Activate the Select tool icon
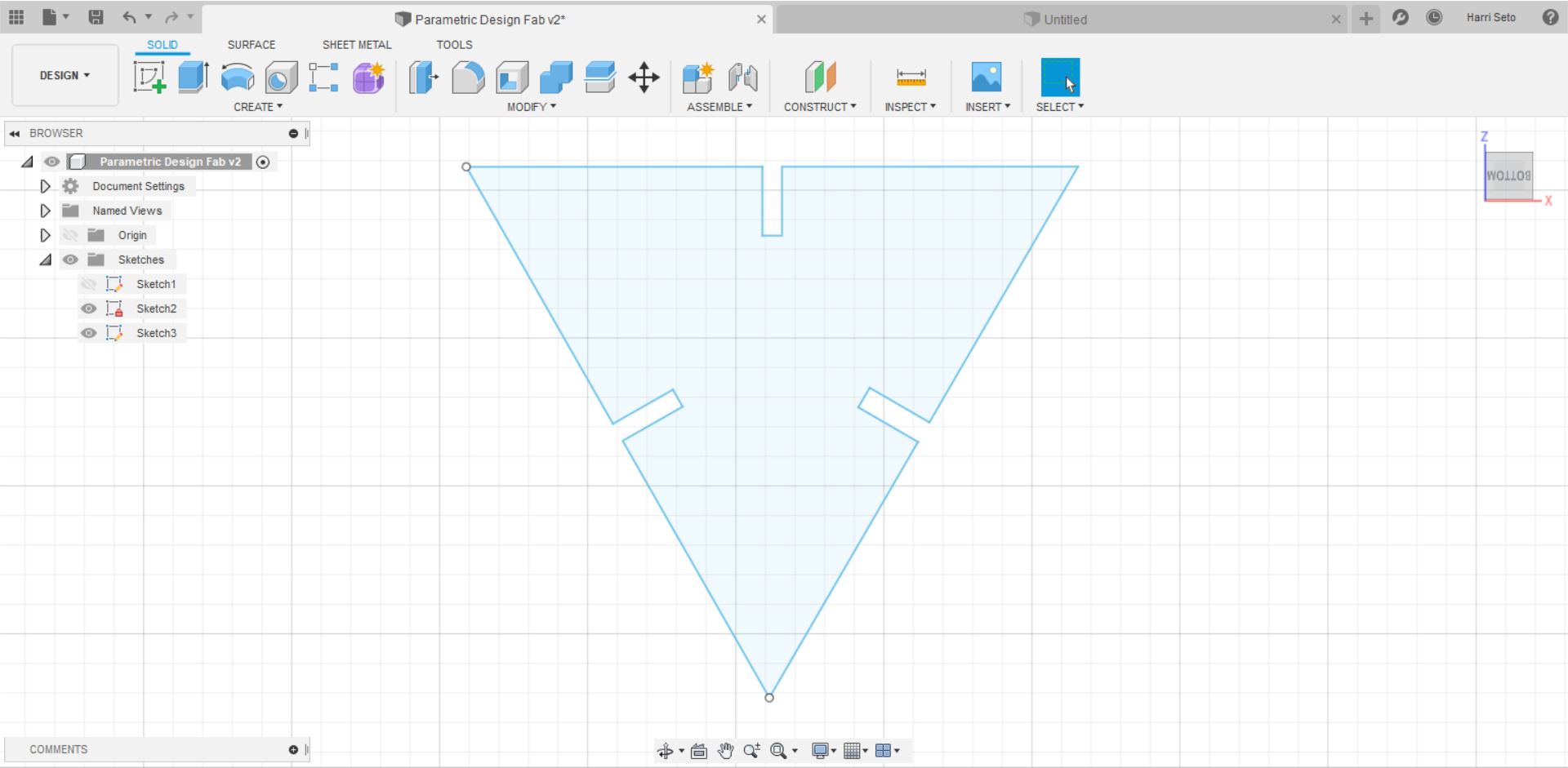 (x=1060, y=78)
